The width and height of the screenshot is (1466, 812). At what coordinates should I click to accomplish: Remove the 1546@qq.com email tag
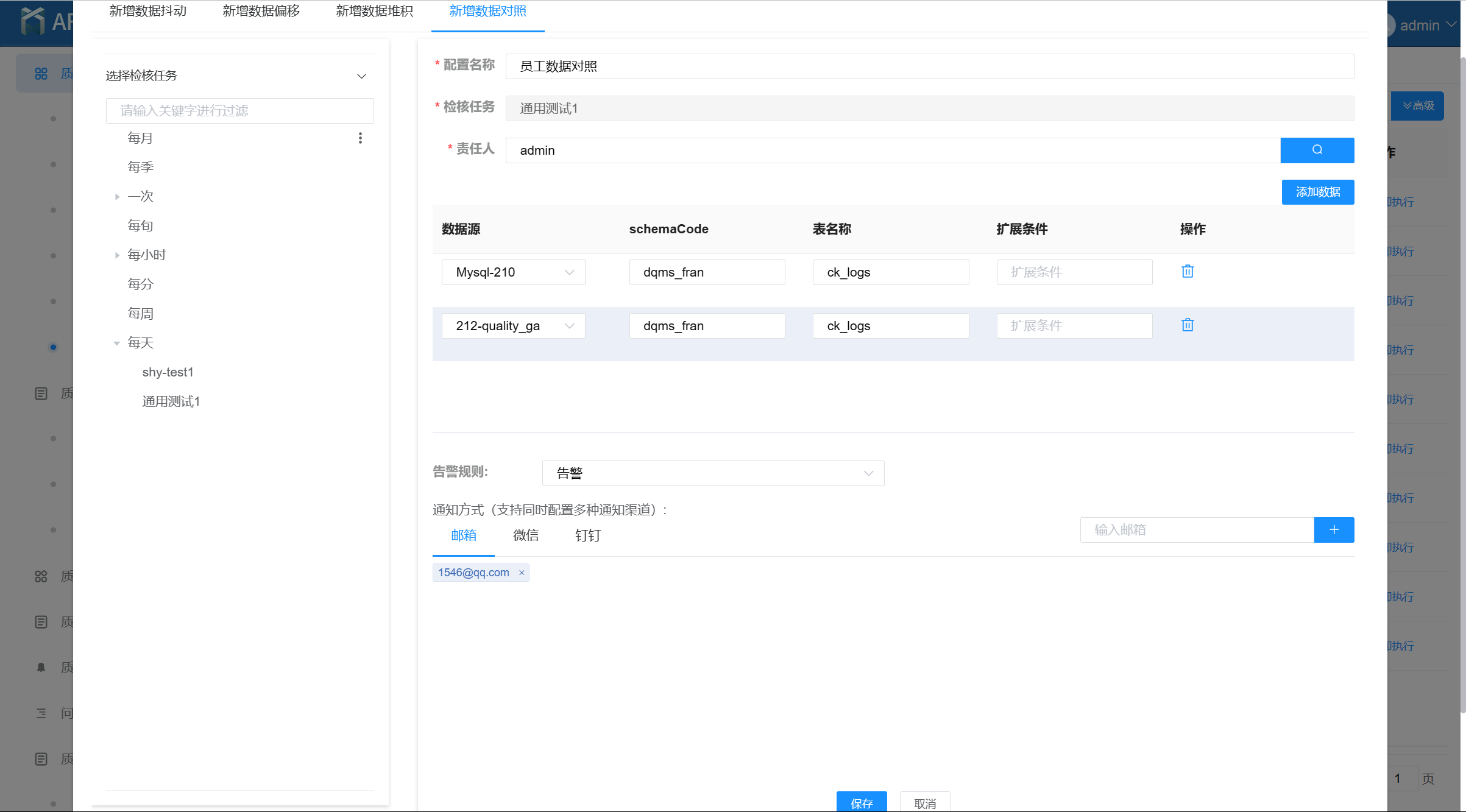522,573
